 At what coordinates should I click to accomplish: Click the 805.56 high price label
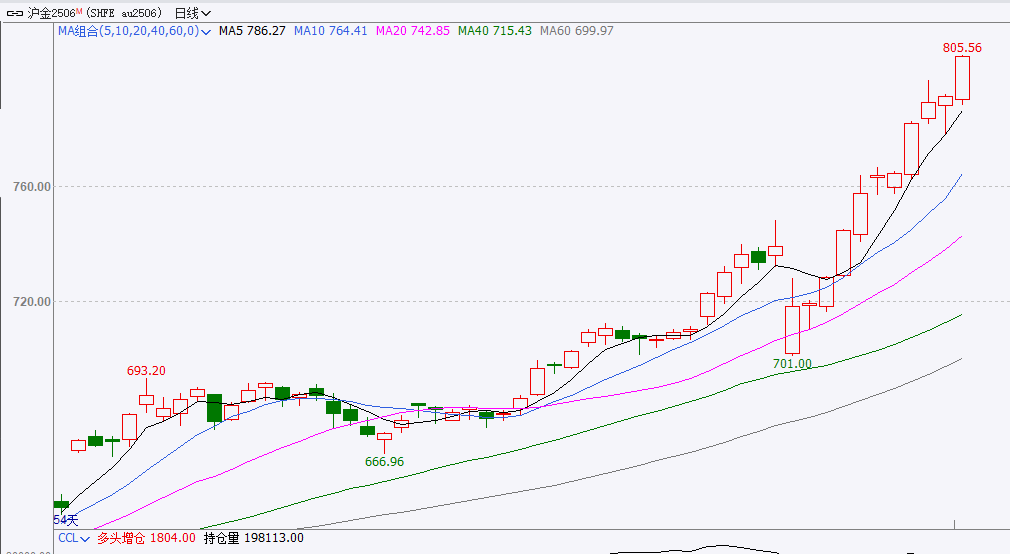[x=962, y=48]
